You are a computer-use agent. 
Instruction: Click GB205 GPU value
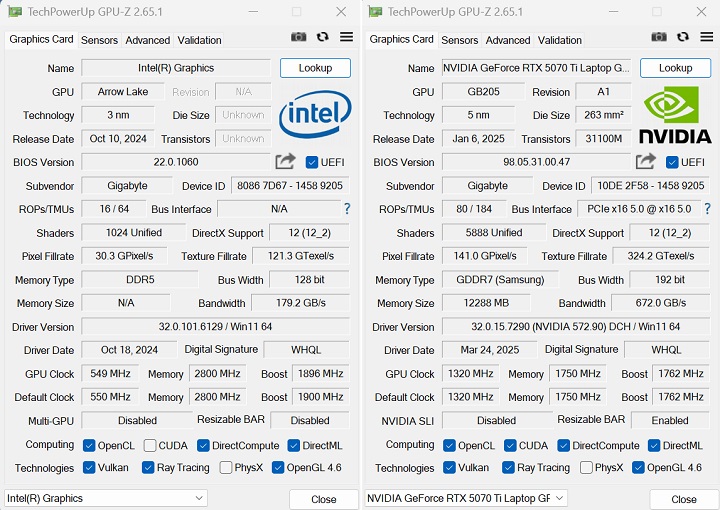[x=483, y=91]
